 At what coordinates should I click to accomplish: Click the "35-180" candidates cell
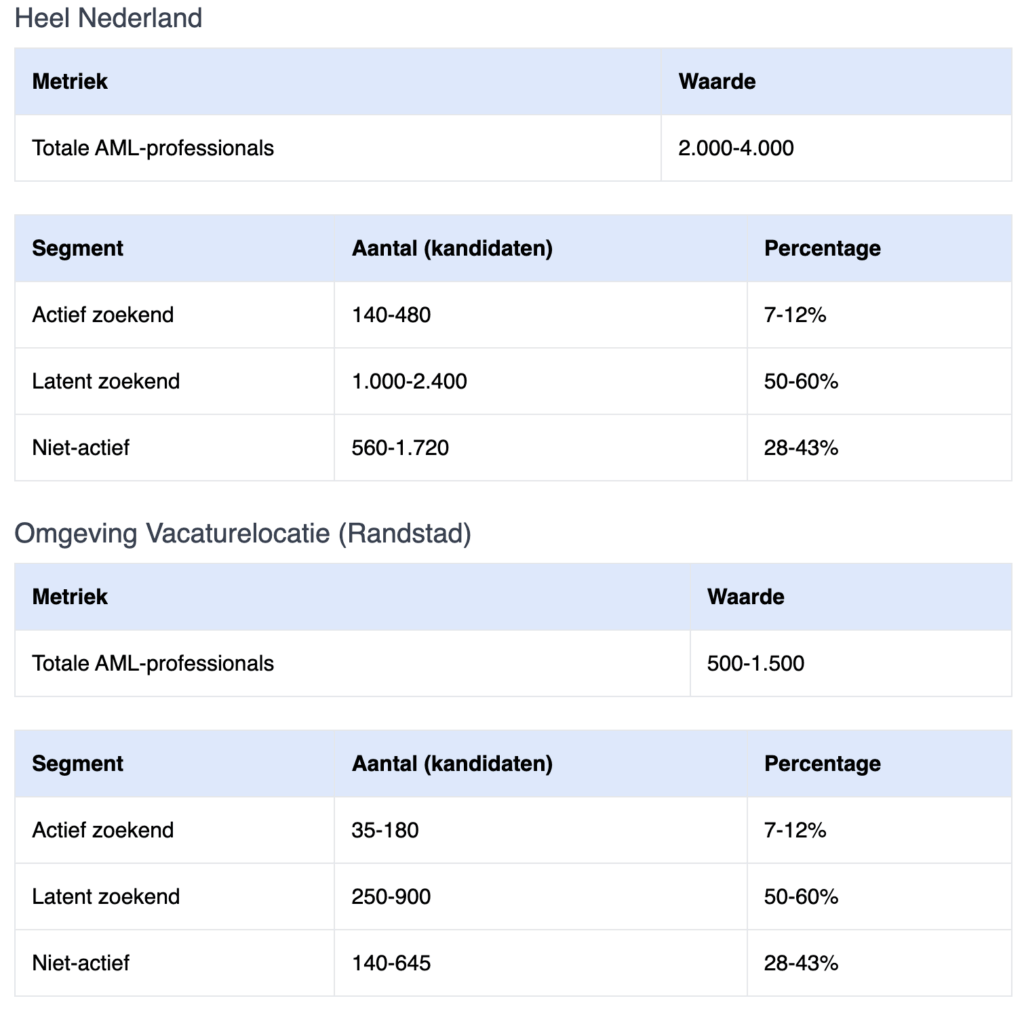pos(385,830)
